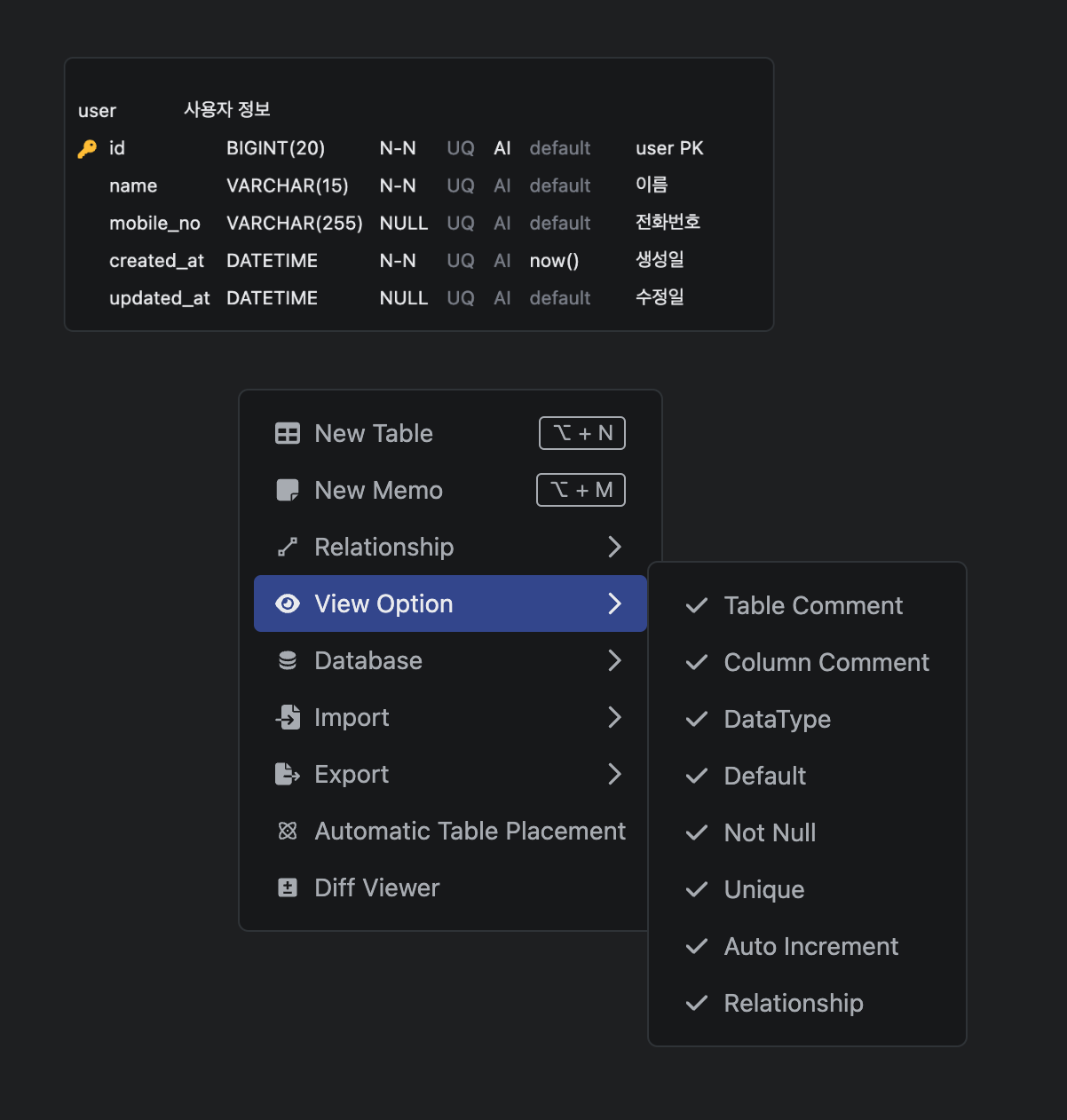The image size is (1067, 1120).
Task: Expand the Database submenu arrow
Action: pos(614,660)
